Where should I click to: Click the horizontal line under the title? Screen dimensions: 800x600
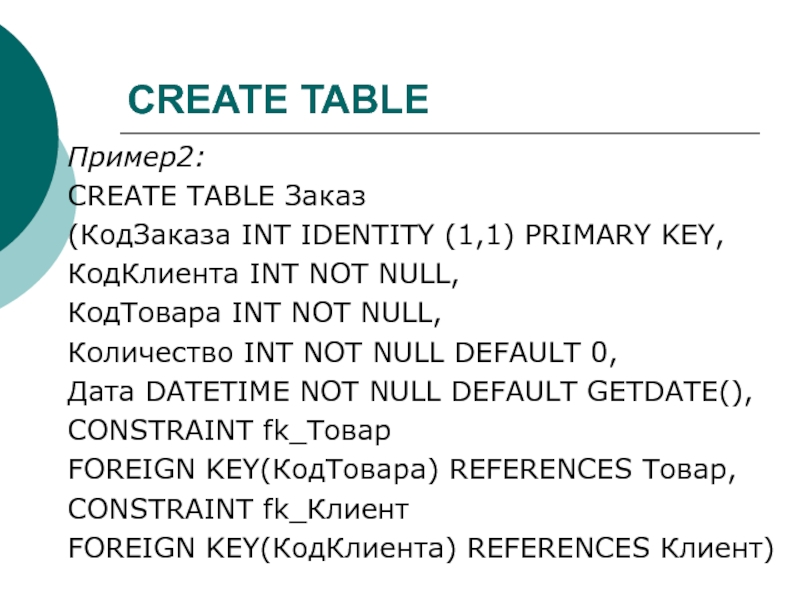tap(440, 133)
